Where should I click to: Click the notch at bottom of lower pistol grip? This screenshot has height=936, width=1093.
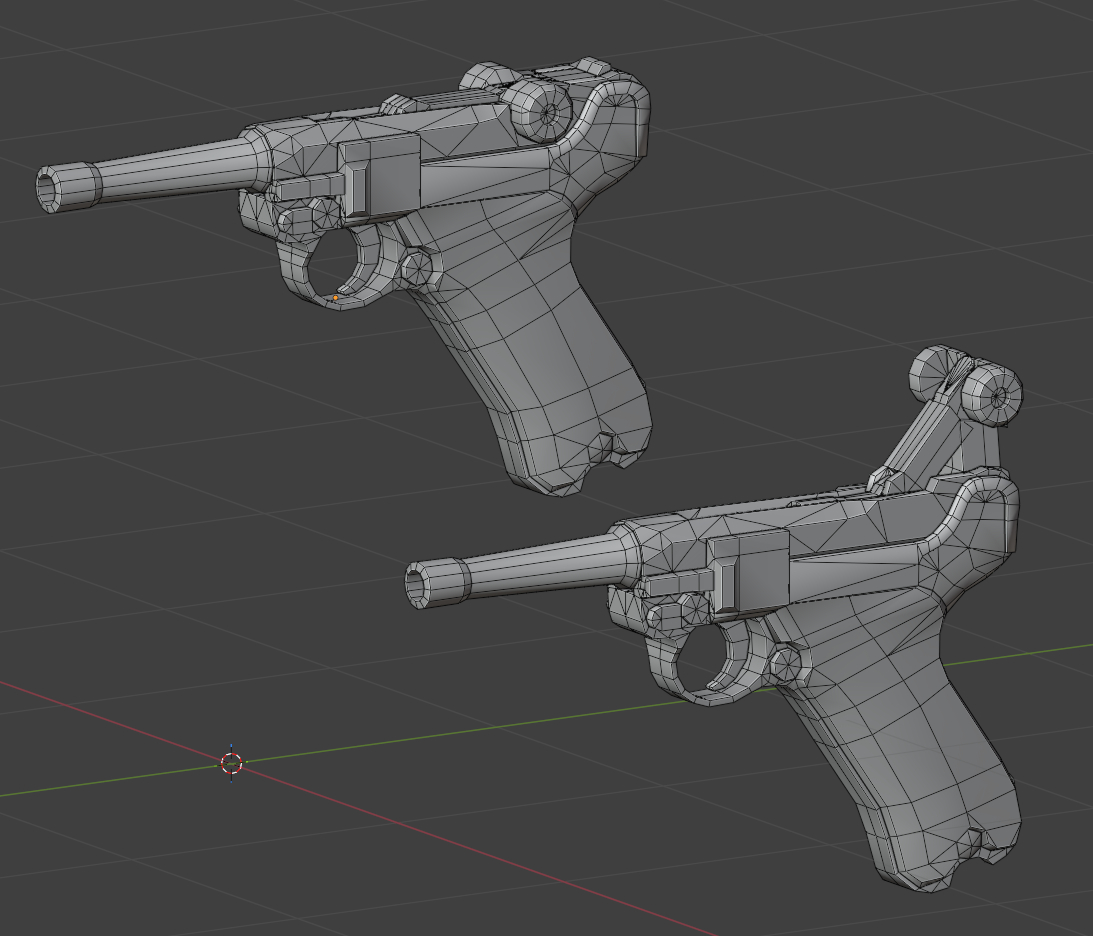tap(973, 848)
